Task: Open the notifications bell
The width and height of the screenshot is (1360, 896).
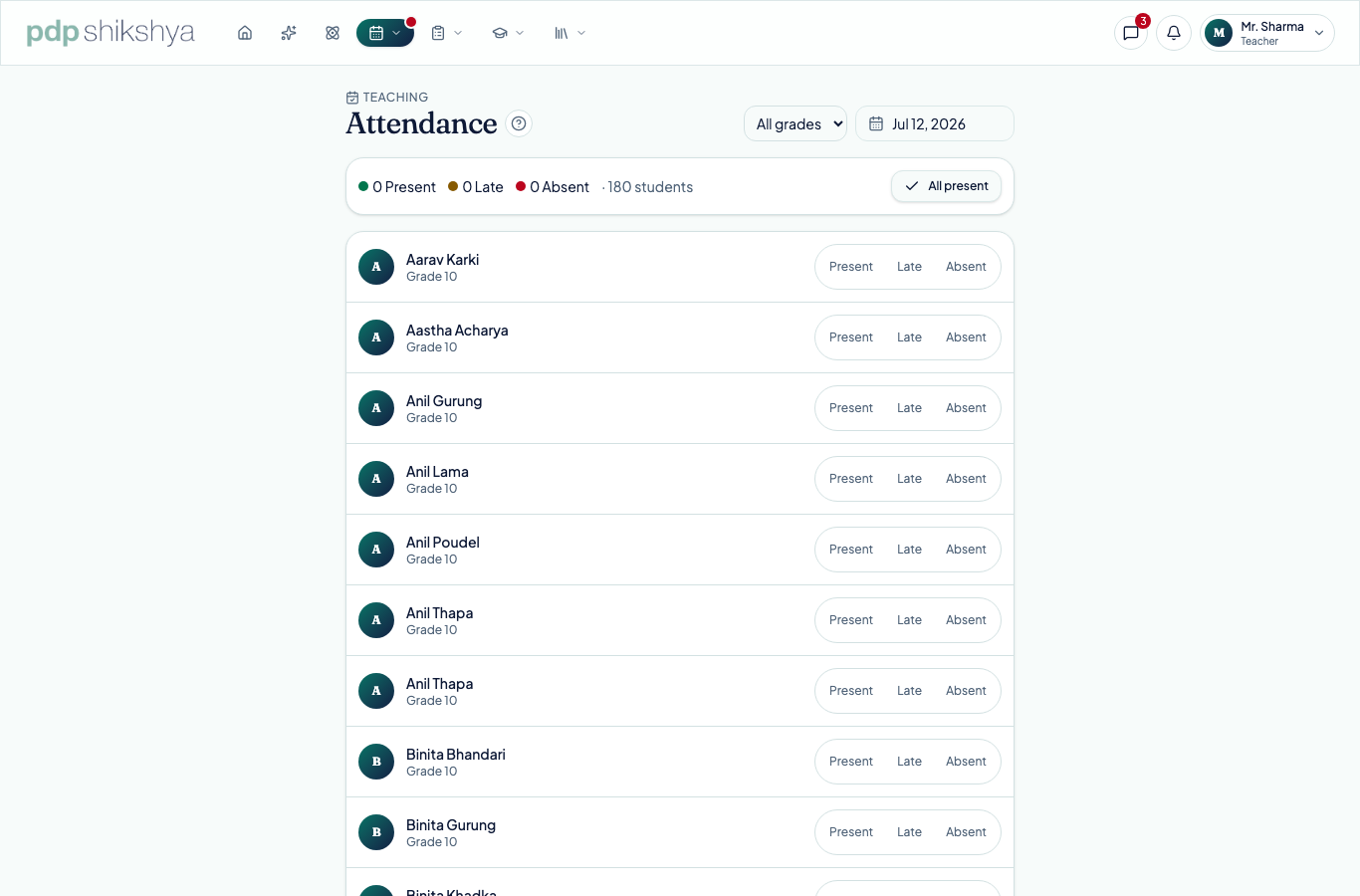Action: click(1174, 33)
